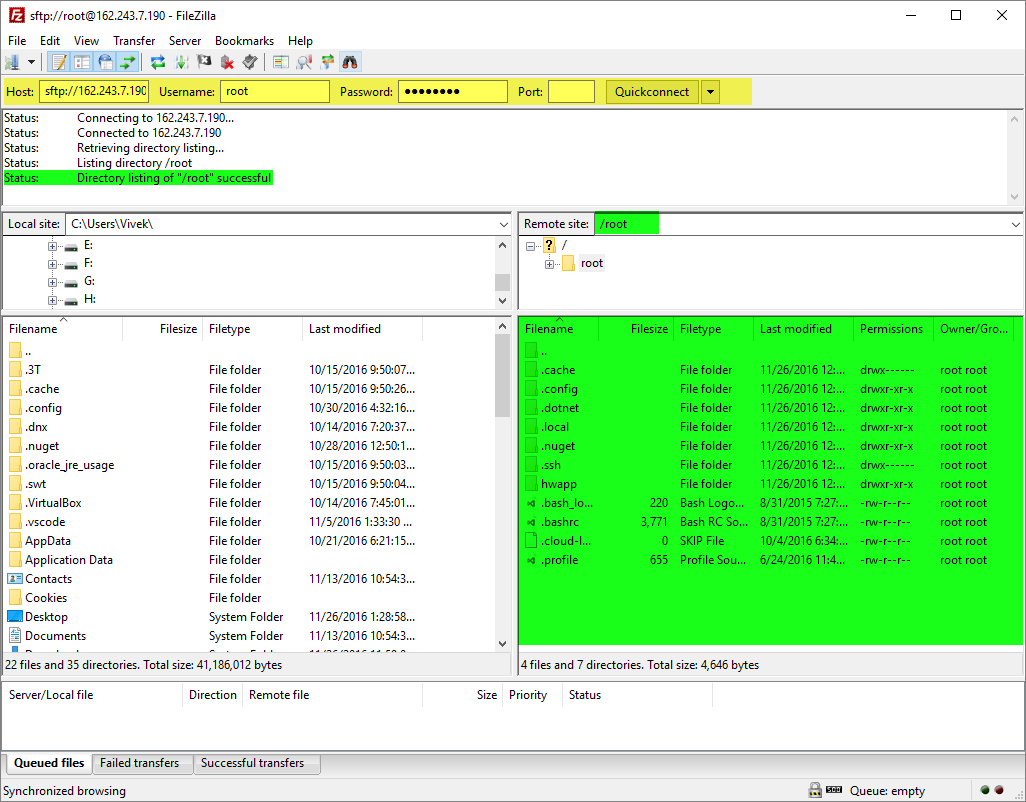Image resolution: width=1026 pixels, height=802 pixels.
Task: Toggle remote directory tree display
Action: 105,62
